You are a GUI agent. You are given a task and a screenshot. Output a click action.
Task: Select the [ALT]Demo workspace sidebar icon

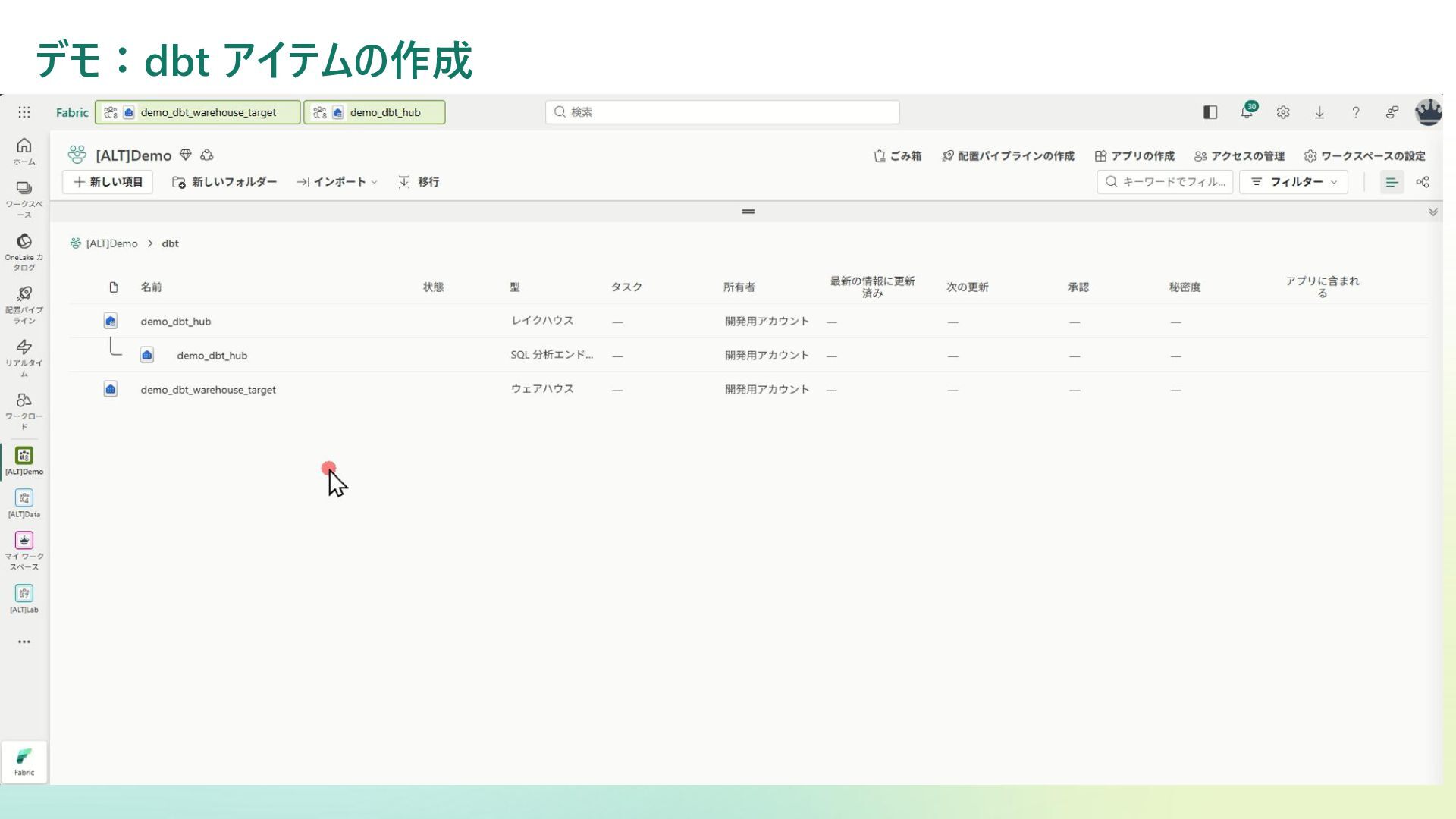(24, 461)
